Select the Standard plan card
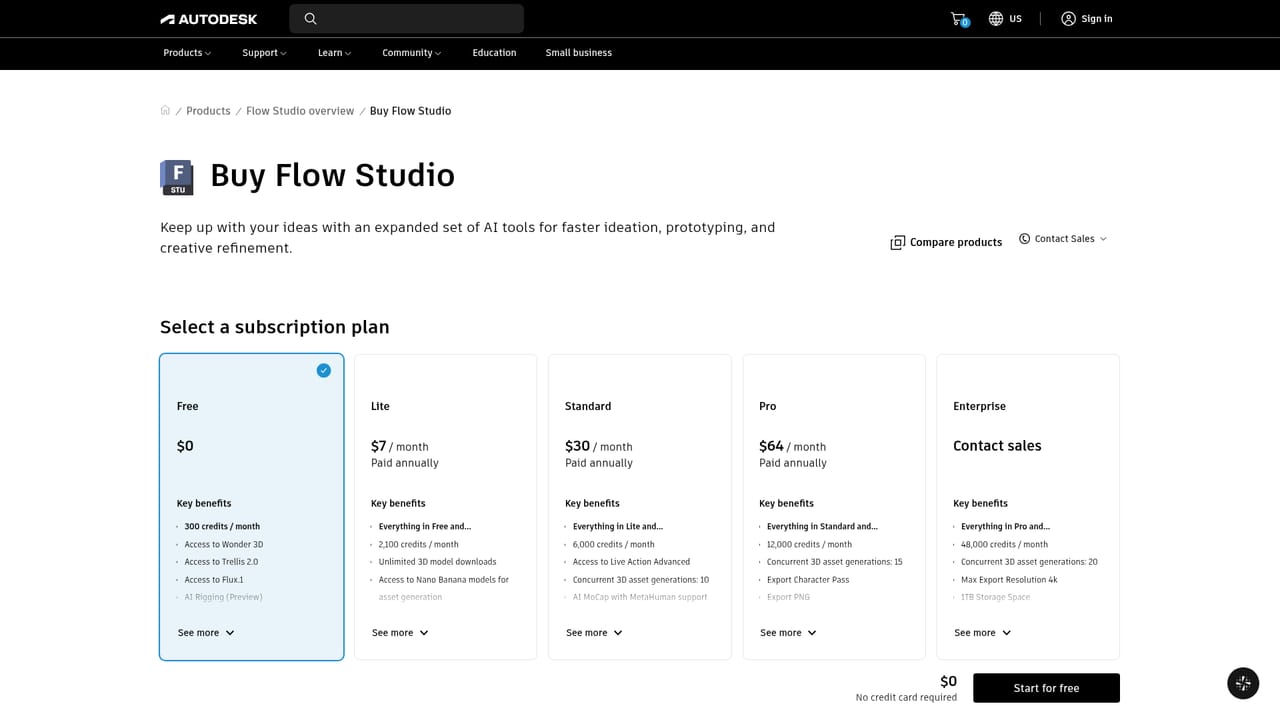This screenshot has width=1280, height=720. pyautogui.click(x=640, y=507)
